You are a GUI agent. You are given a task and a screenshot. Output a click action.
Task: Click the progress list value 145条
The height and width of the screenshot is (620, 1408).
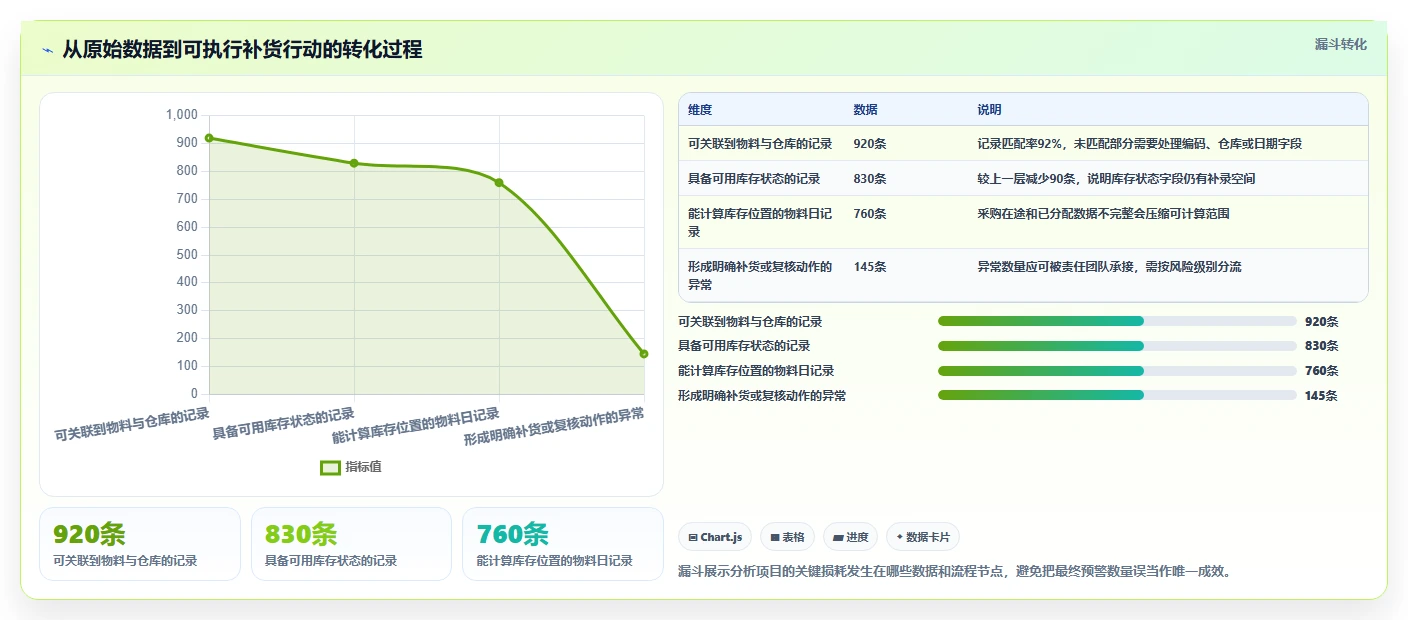tap(1321, 395)
